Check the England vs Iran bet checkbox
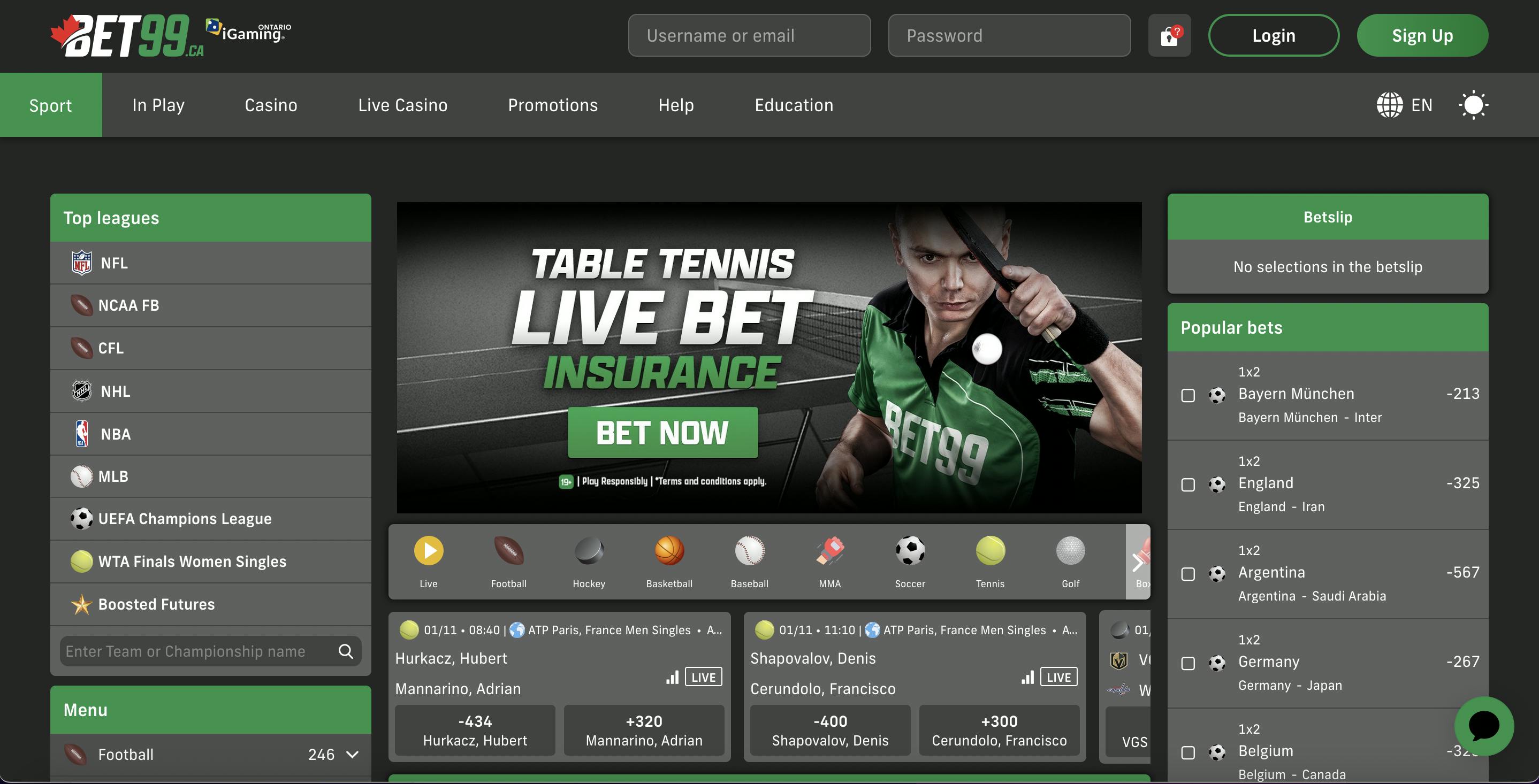Viewport: 1539px width, 784px height. [x=1188, y=485]
